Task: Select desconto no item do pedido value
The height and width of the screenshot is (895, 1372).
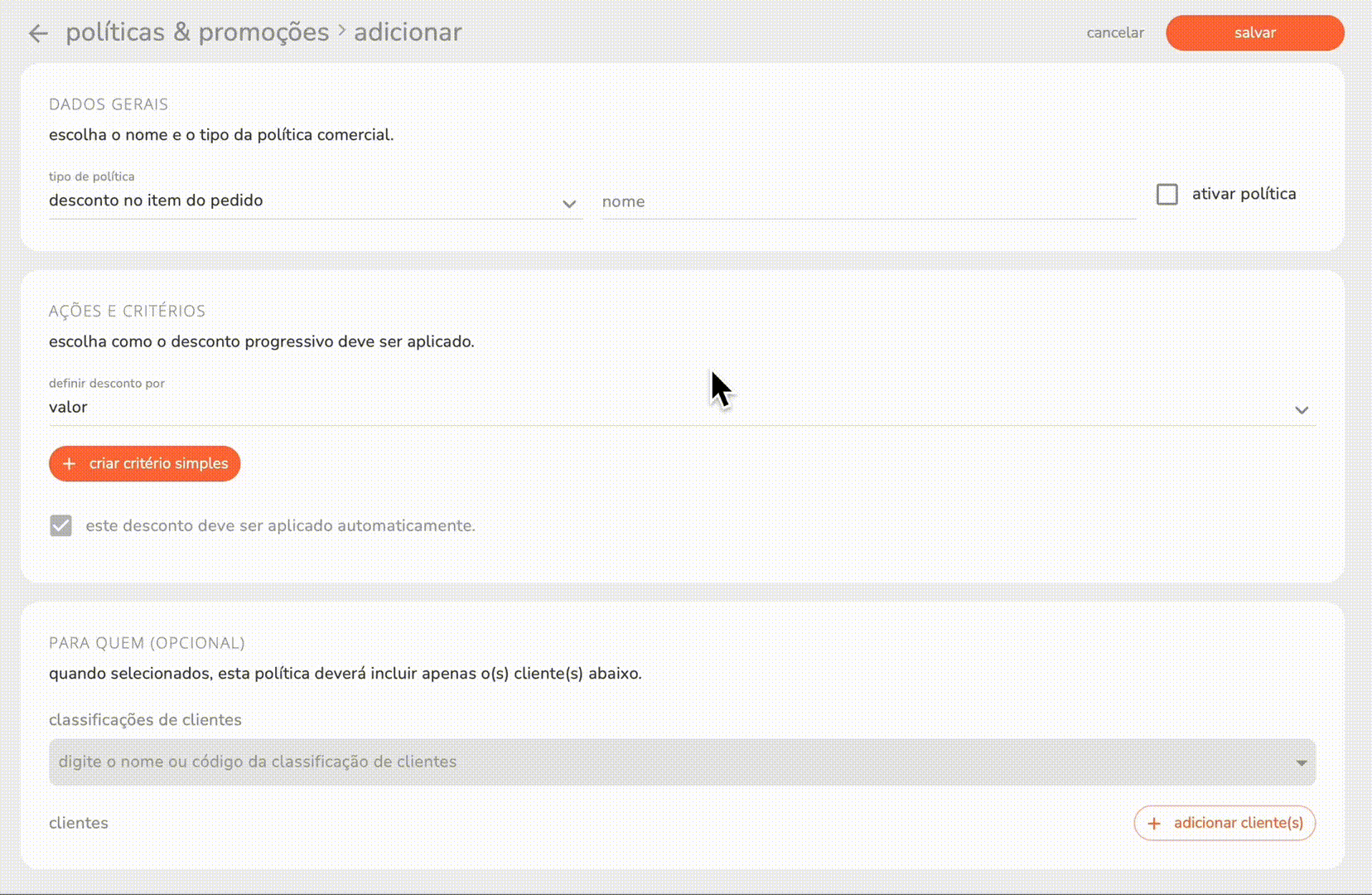Action: click(156, 200)
